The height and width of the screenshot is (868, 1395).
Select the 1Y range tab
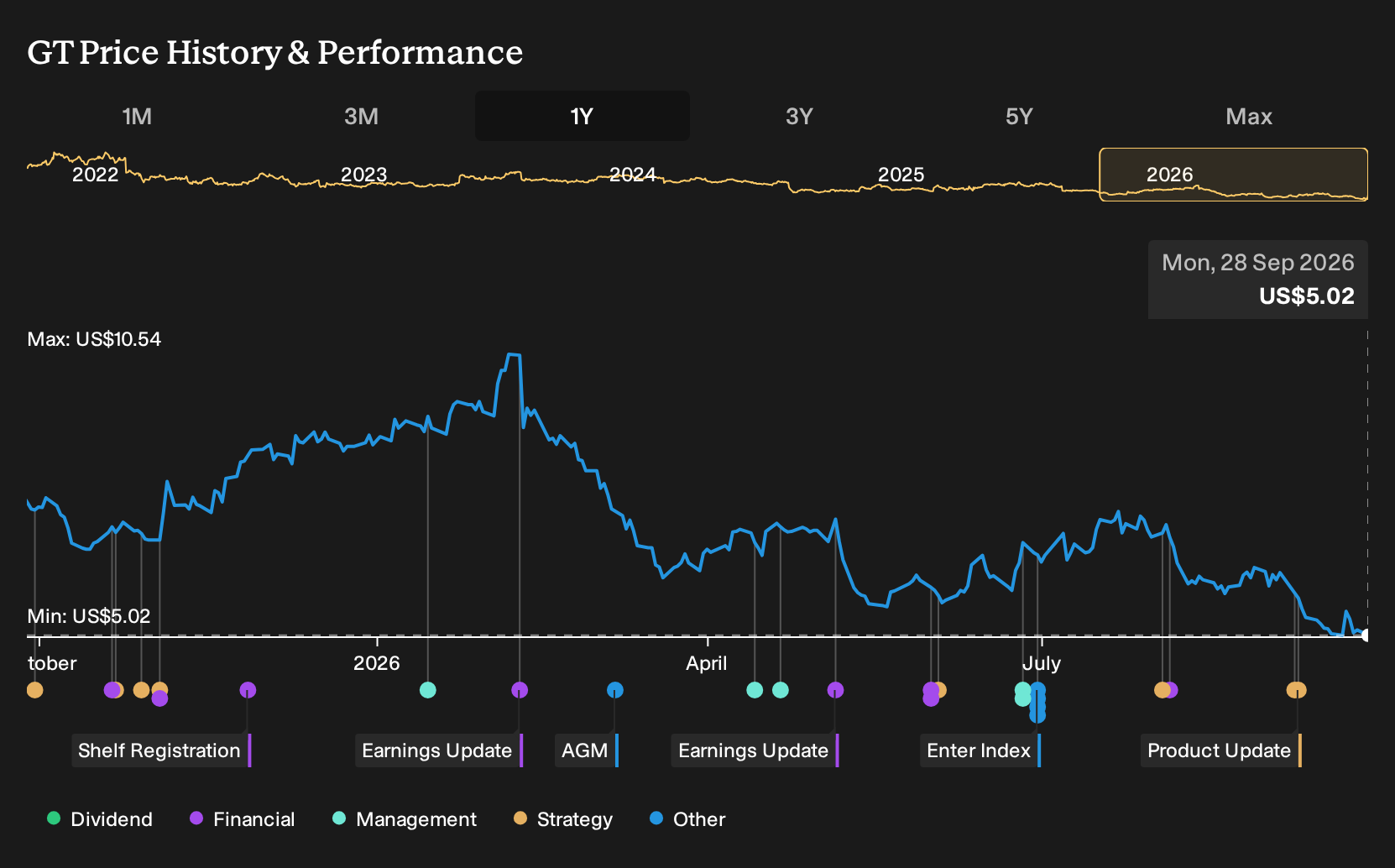click(x=583, y=116)
